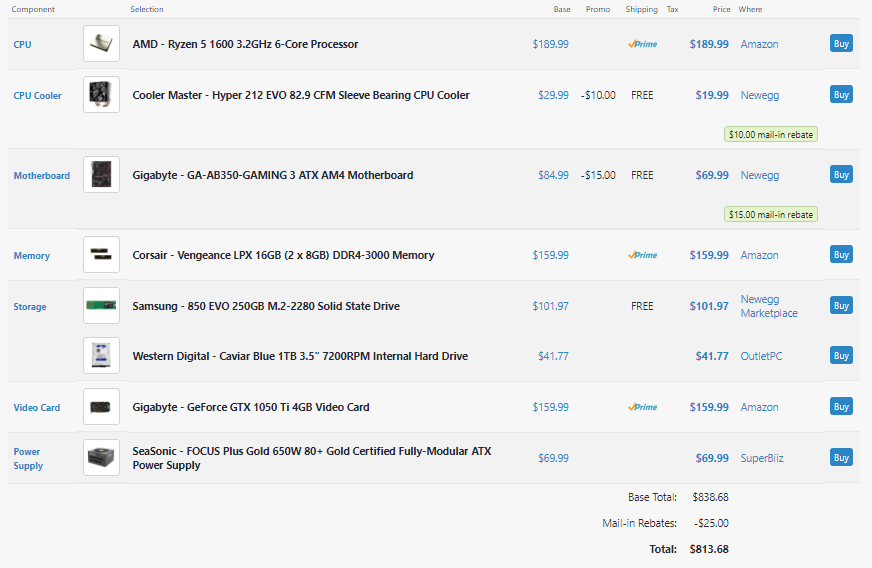The image size is (872, 568).
Task: Open the CPU component category link
Action: [x=22, y=45]
